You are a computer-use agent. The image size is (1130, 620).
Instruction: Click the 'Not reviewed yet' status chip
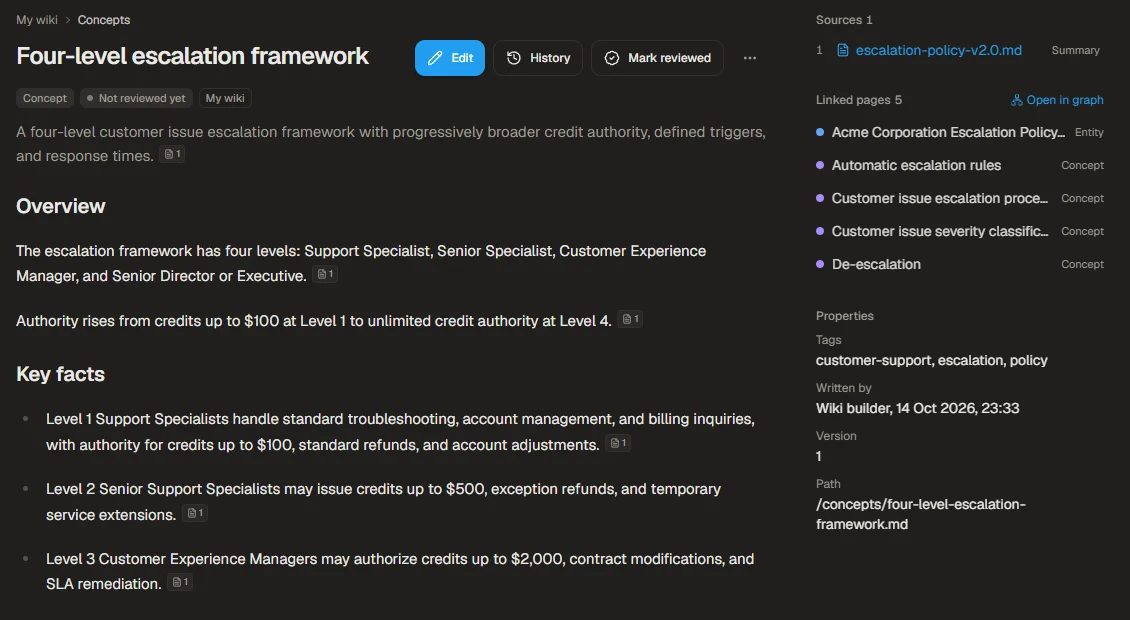coord(136,98)
